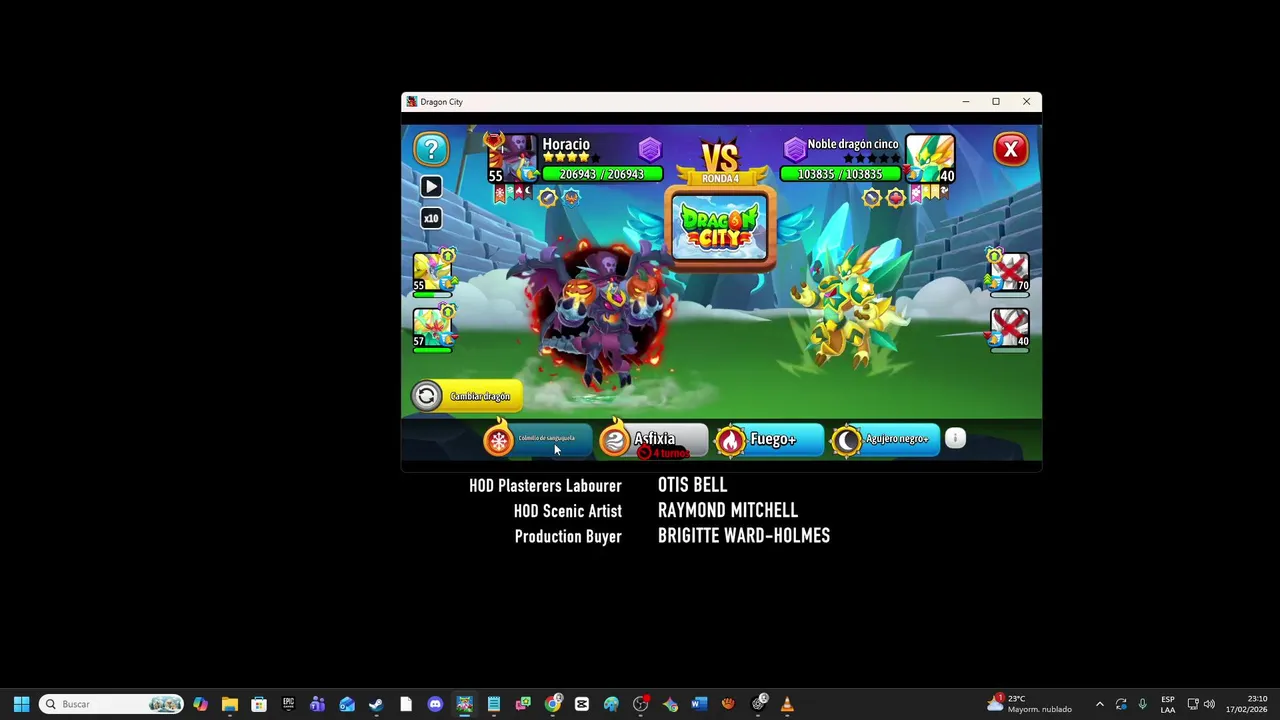Click defeated enemy reserve dragon level 40

[x=1009, y=330]
